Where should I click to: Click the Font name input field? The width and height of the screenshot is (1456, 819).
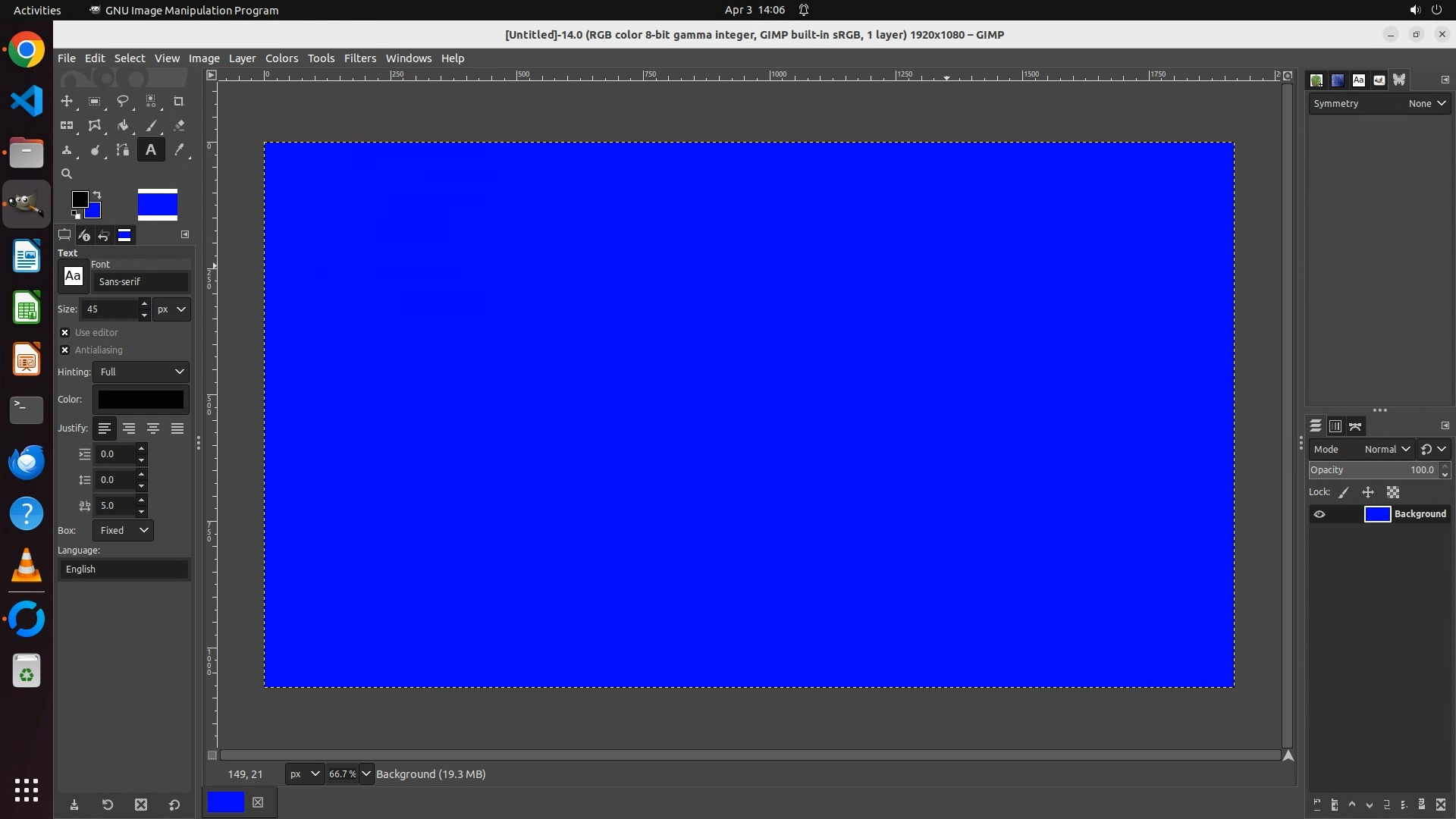[x=141, y=281]
